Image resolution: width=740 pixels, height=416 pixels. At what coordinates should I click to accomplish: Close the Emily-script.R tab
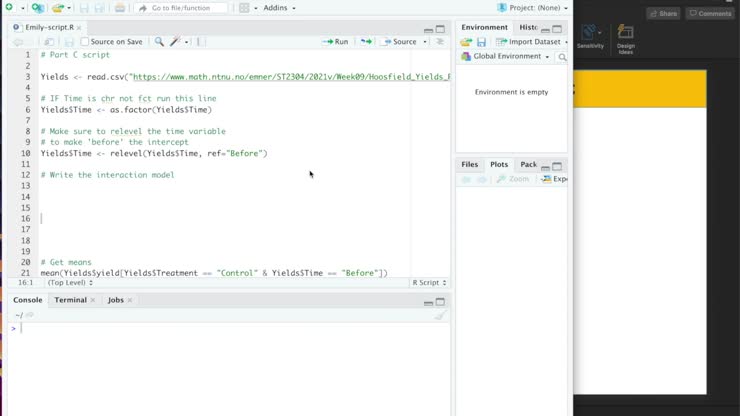click(79, 28)
